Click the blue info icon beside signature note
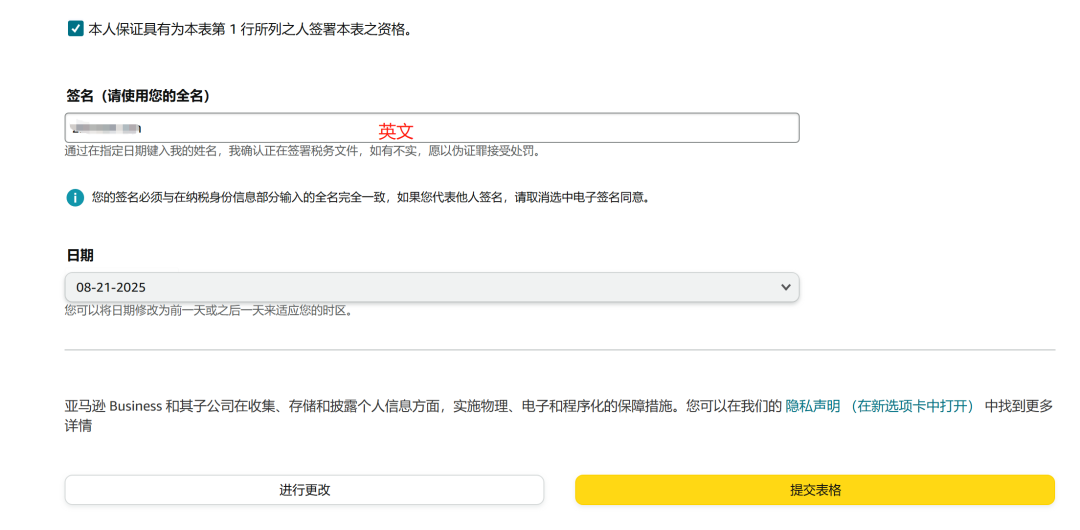 [x=75, y=198]
